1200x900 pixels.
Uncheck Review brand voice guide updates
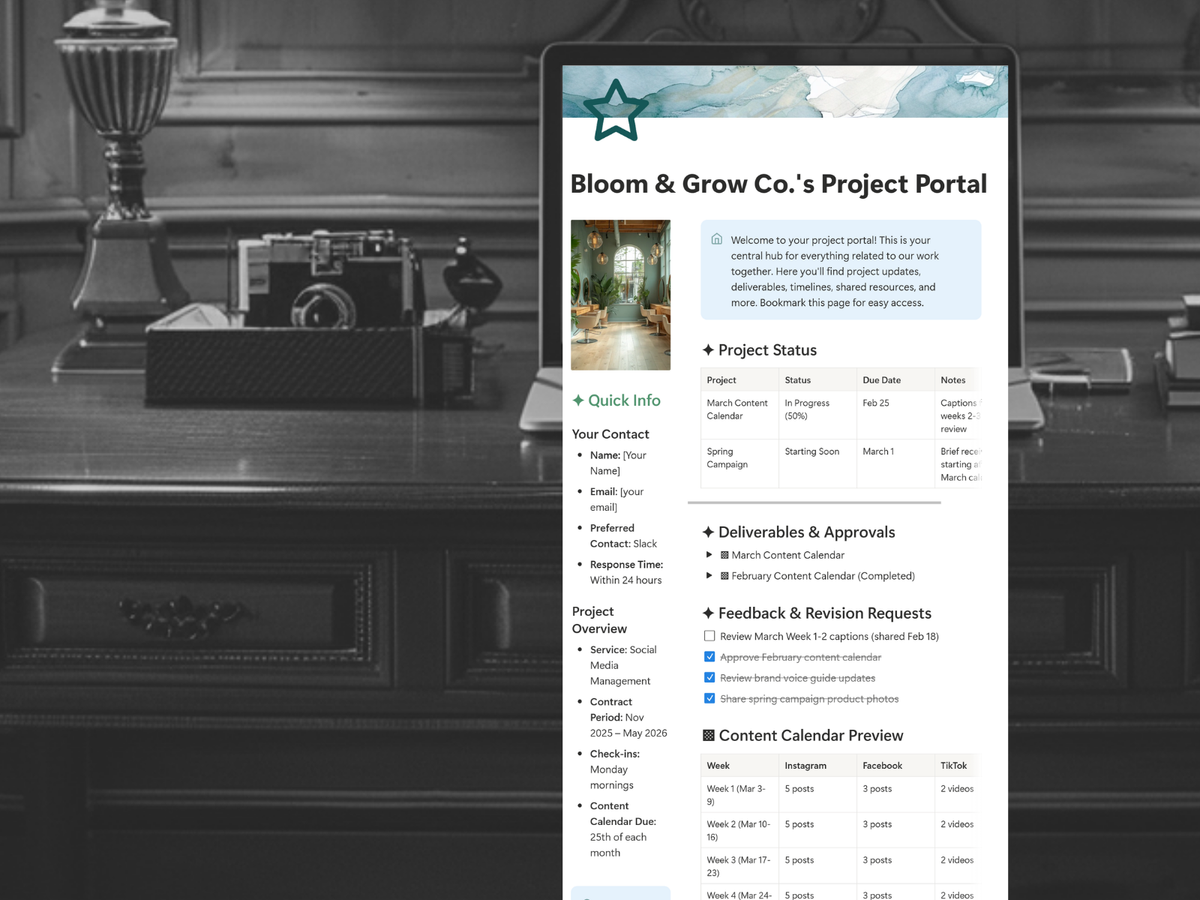(709, 678)
